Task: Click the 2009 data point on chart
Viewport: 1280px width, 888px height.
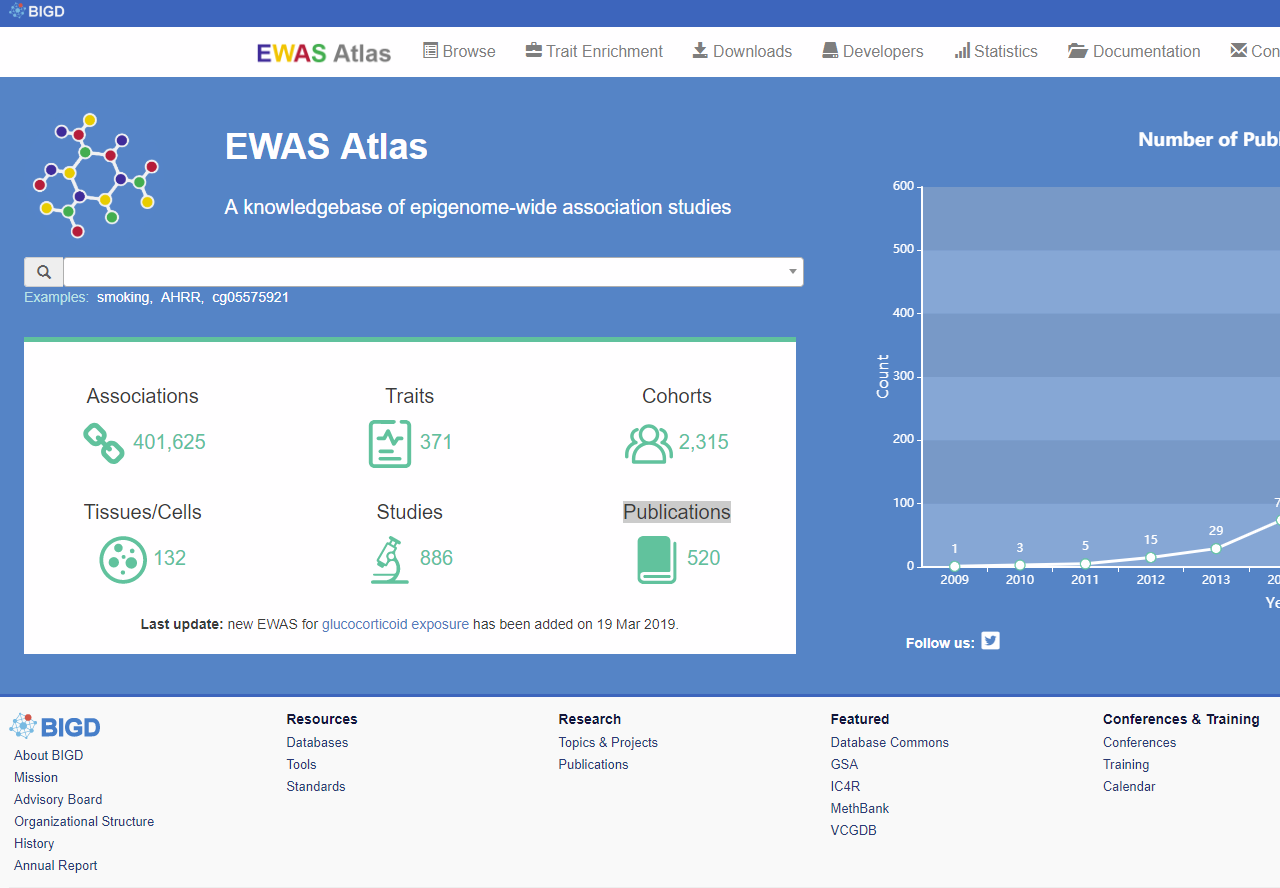Action: [x=955, y=566]
